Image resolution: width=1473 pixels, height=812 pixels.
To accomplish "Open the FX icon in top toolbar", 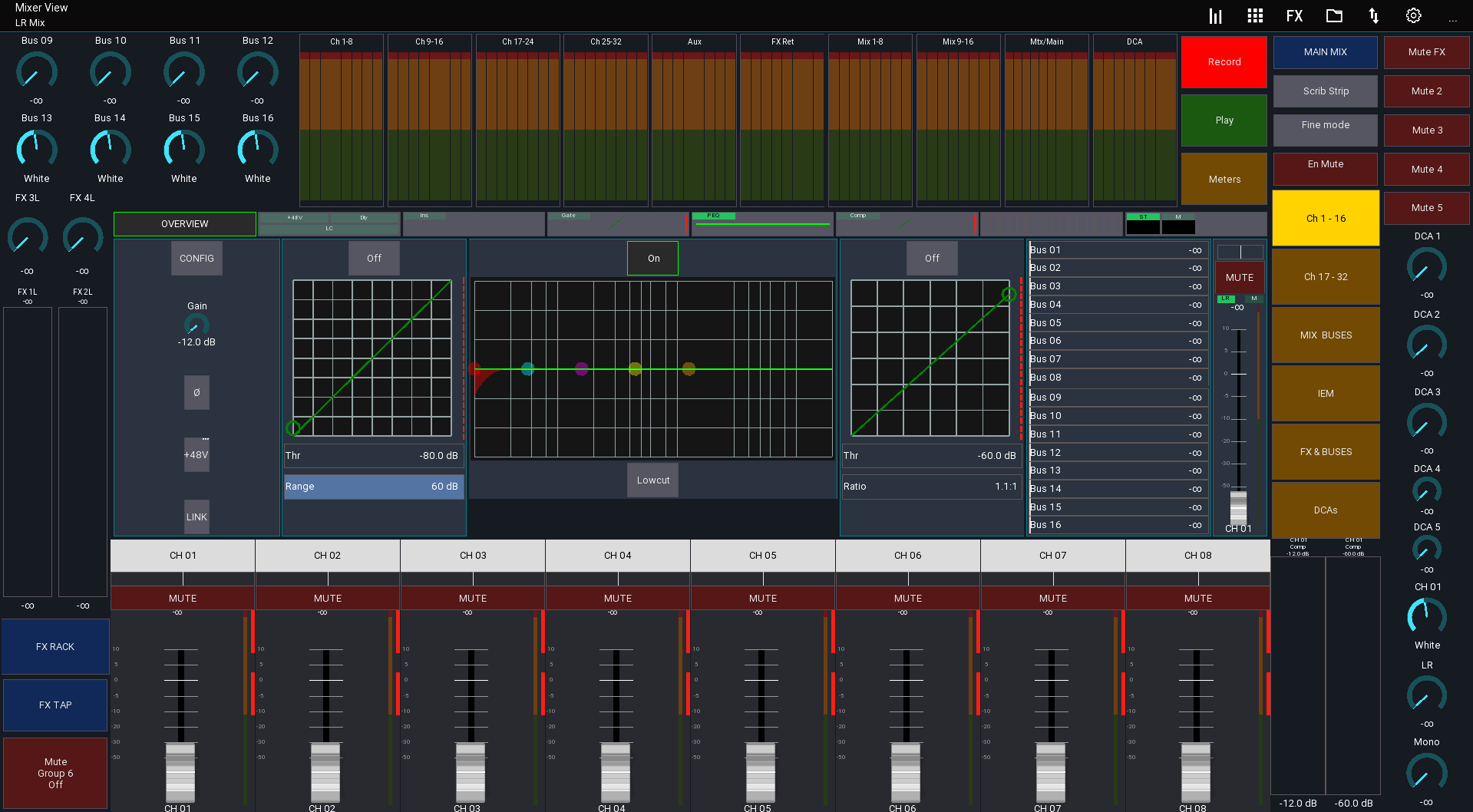I will pos(1294,16).
